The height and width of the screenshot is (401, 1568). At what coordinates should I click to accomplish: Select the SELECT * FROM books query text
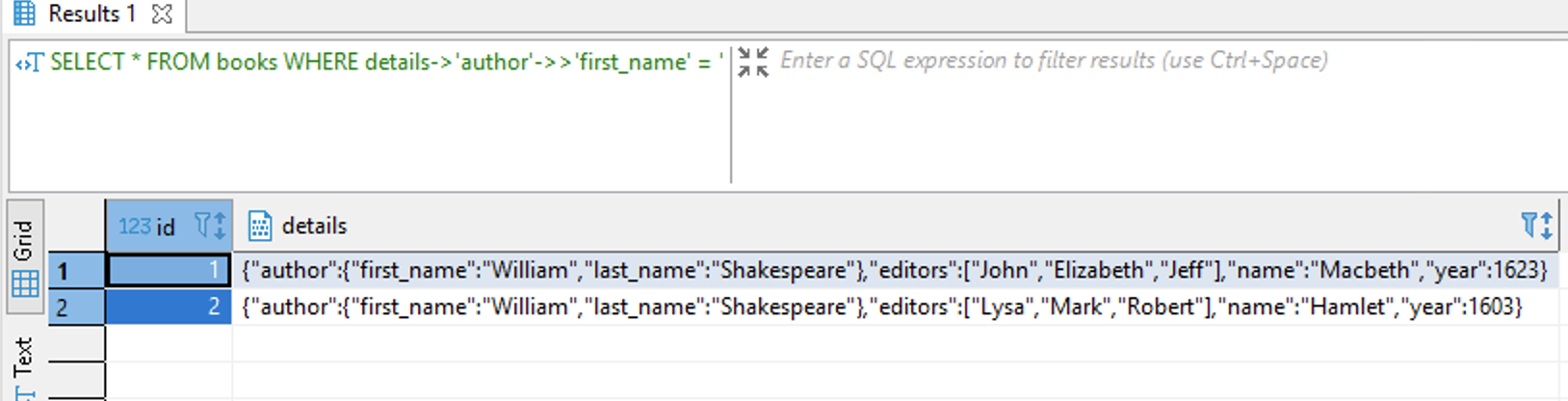point(386,63)
